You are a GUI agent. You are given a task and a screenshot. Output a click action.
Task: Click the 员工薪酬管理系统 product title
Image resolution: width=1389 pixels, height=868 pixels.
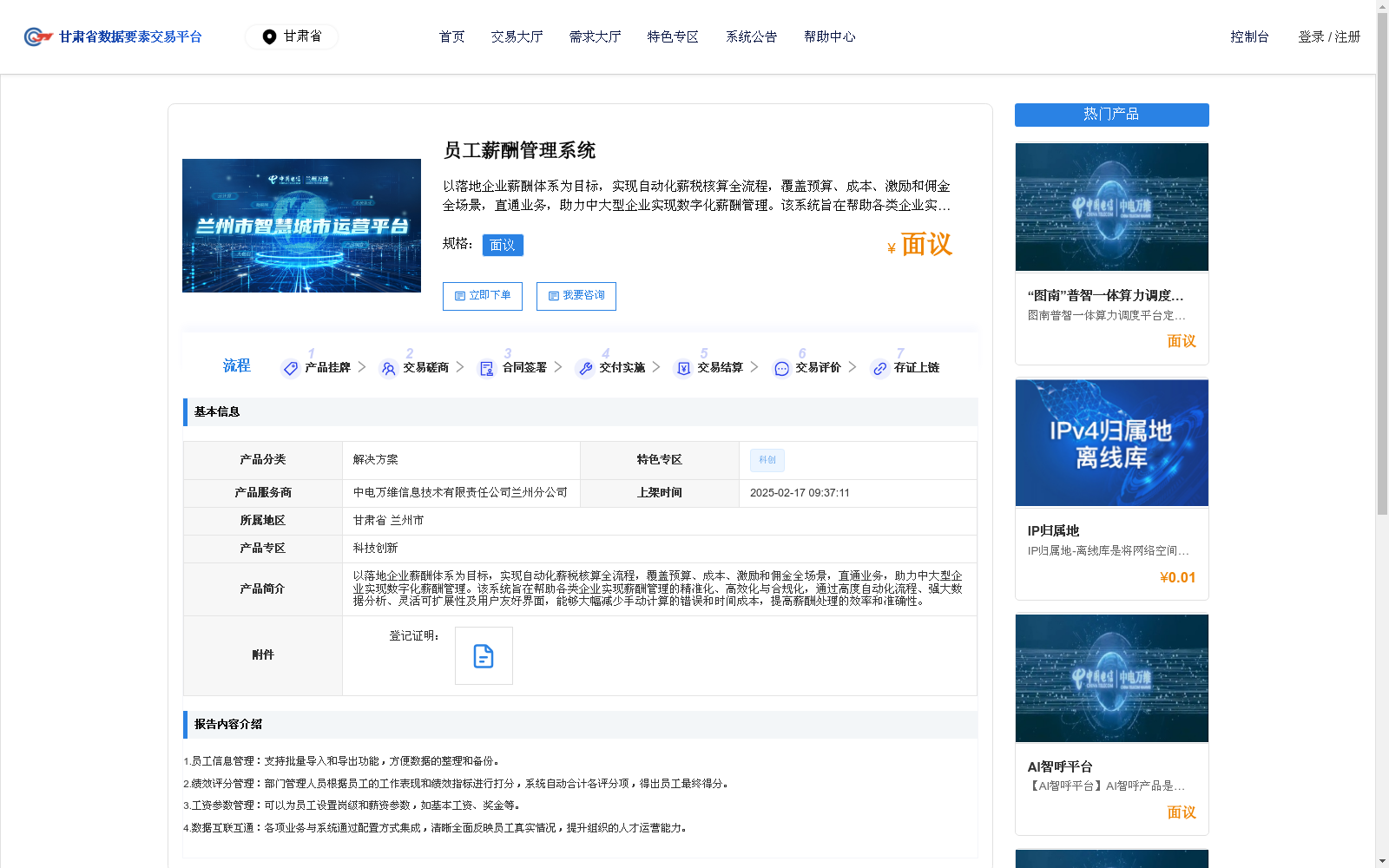tap(519, 150)
